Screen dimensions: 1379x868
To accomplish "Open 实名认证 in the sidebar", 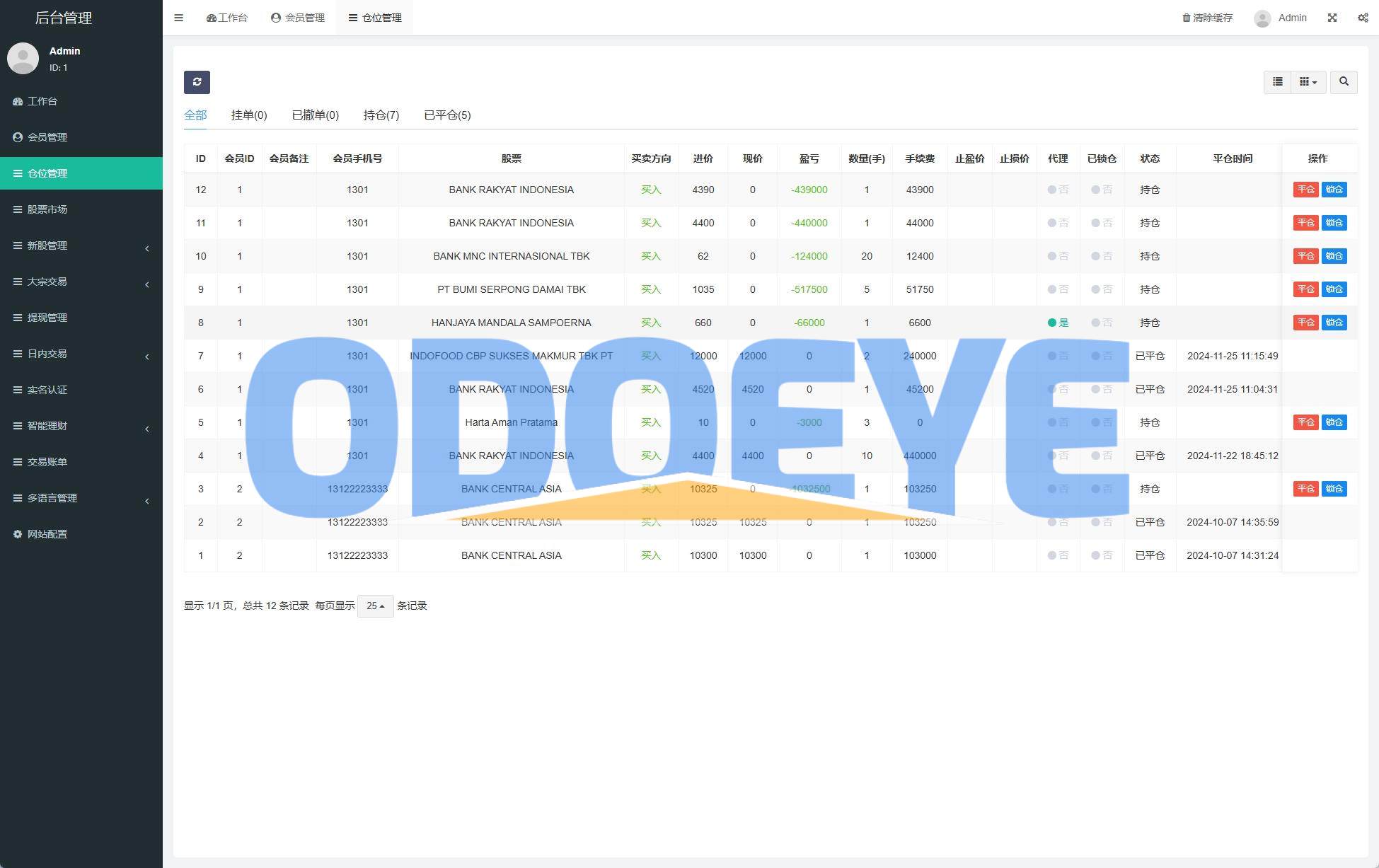I will (x=81, y=390).
